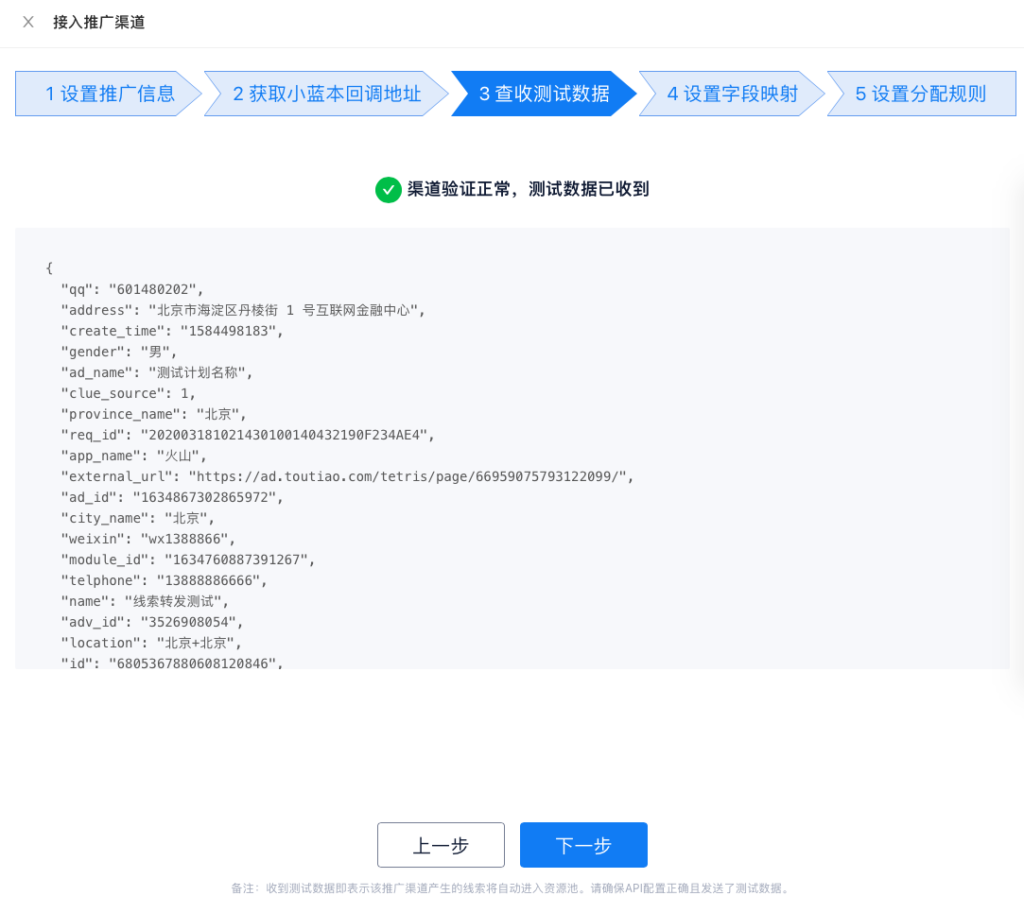This screenshot has height=913, width=1024.
Task: Click the name value 线索转发测试
Action: (176, 601)
